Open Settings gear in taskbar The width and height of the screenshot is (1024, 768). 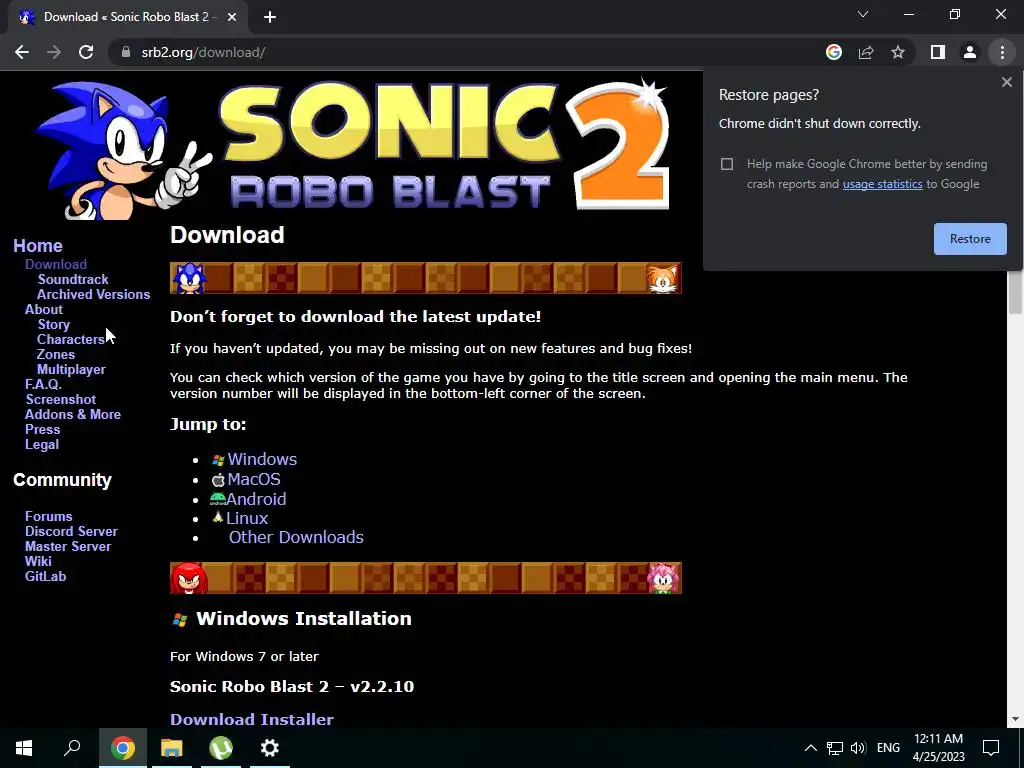pyautogui.click(x=270, y=748)
